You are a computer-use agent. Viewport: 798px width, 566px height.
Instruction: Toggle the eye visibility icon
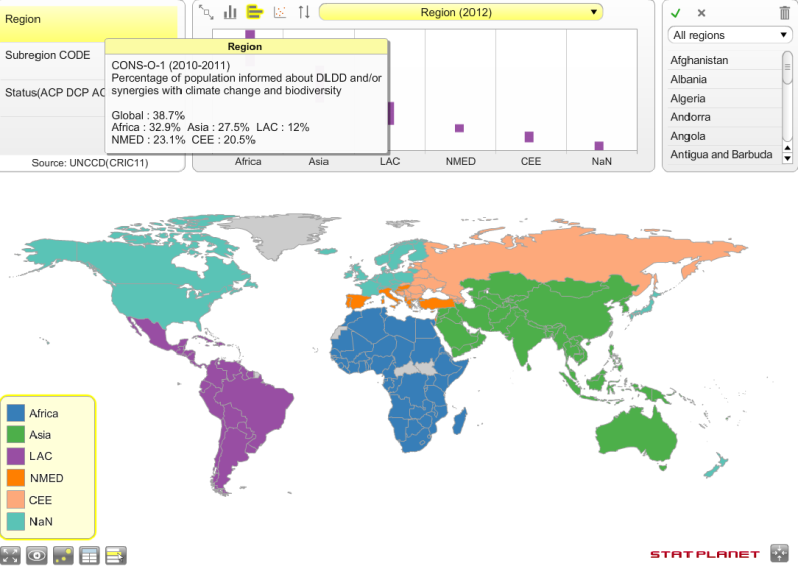37,555
